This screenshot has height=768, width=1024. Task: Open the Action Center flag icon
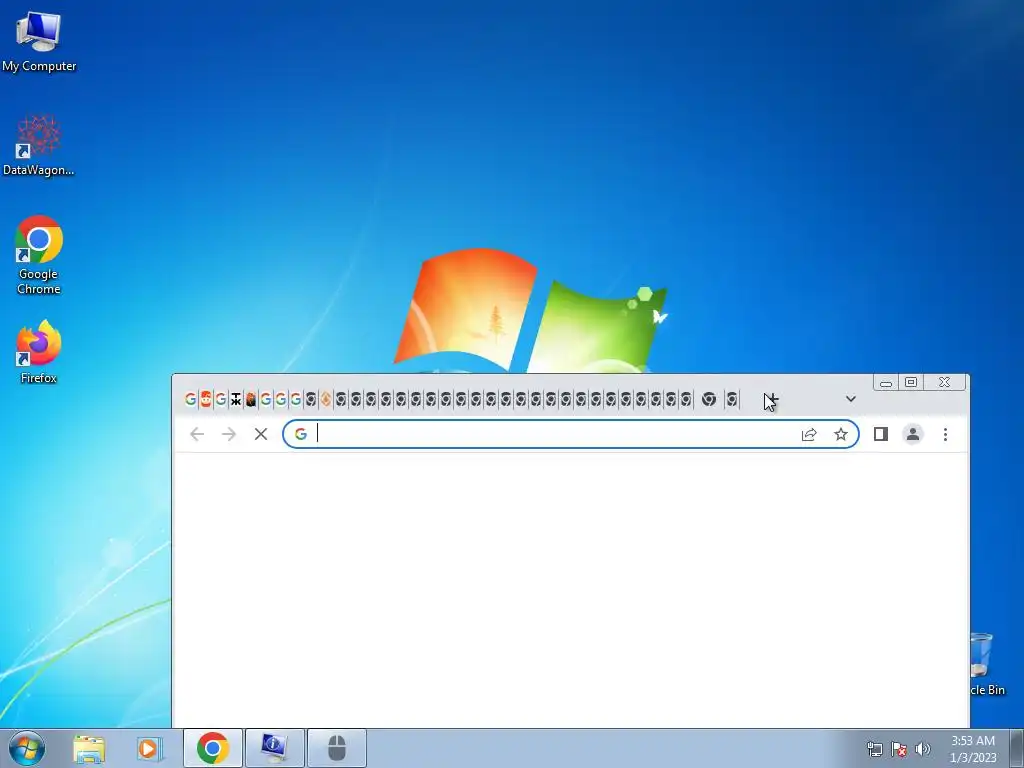point(899,749)
